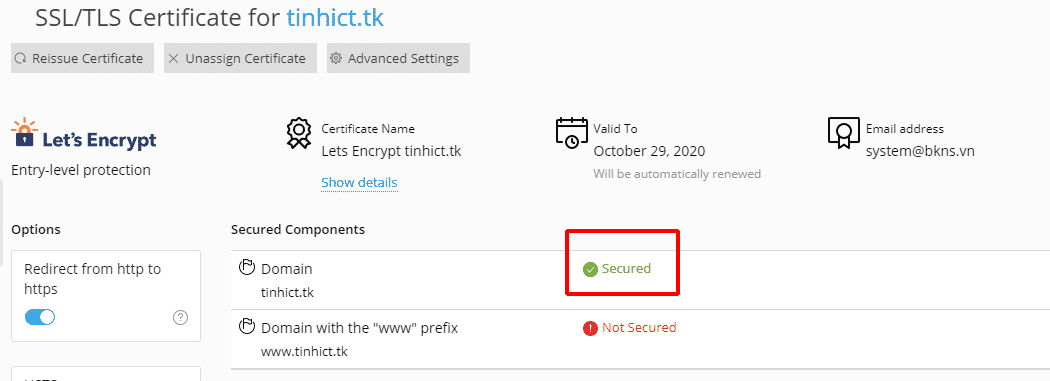Click the Not Secured status text
The height and width of the screenshot is (381, 1050).
pos(639,327)
